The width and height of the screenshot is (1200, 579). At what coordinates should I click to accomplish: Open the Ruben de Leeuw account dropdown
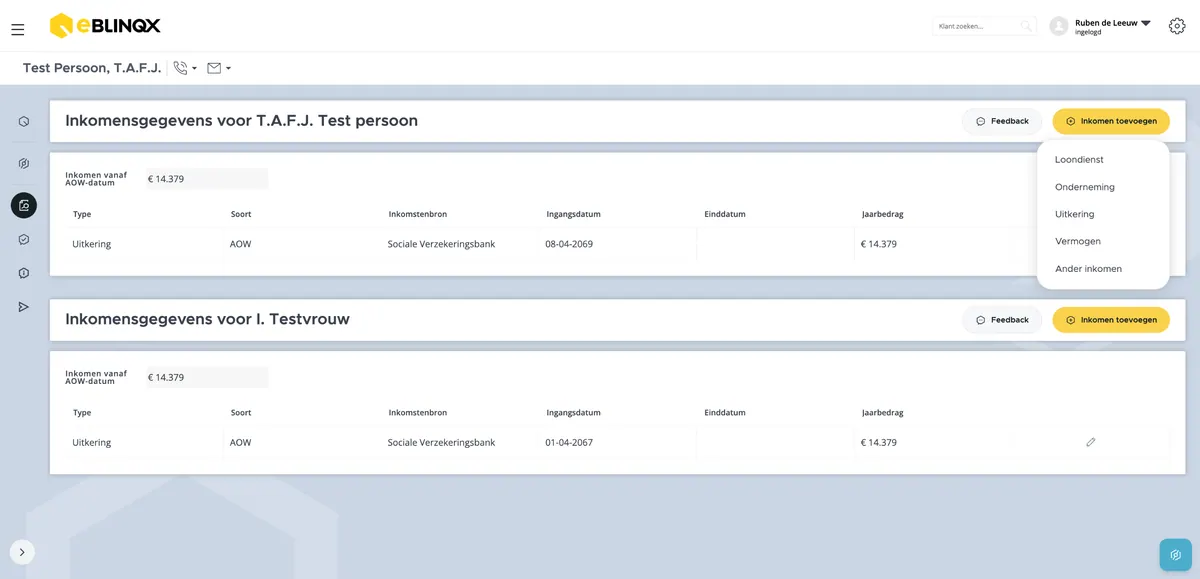[1113, 26]
